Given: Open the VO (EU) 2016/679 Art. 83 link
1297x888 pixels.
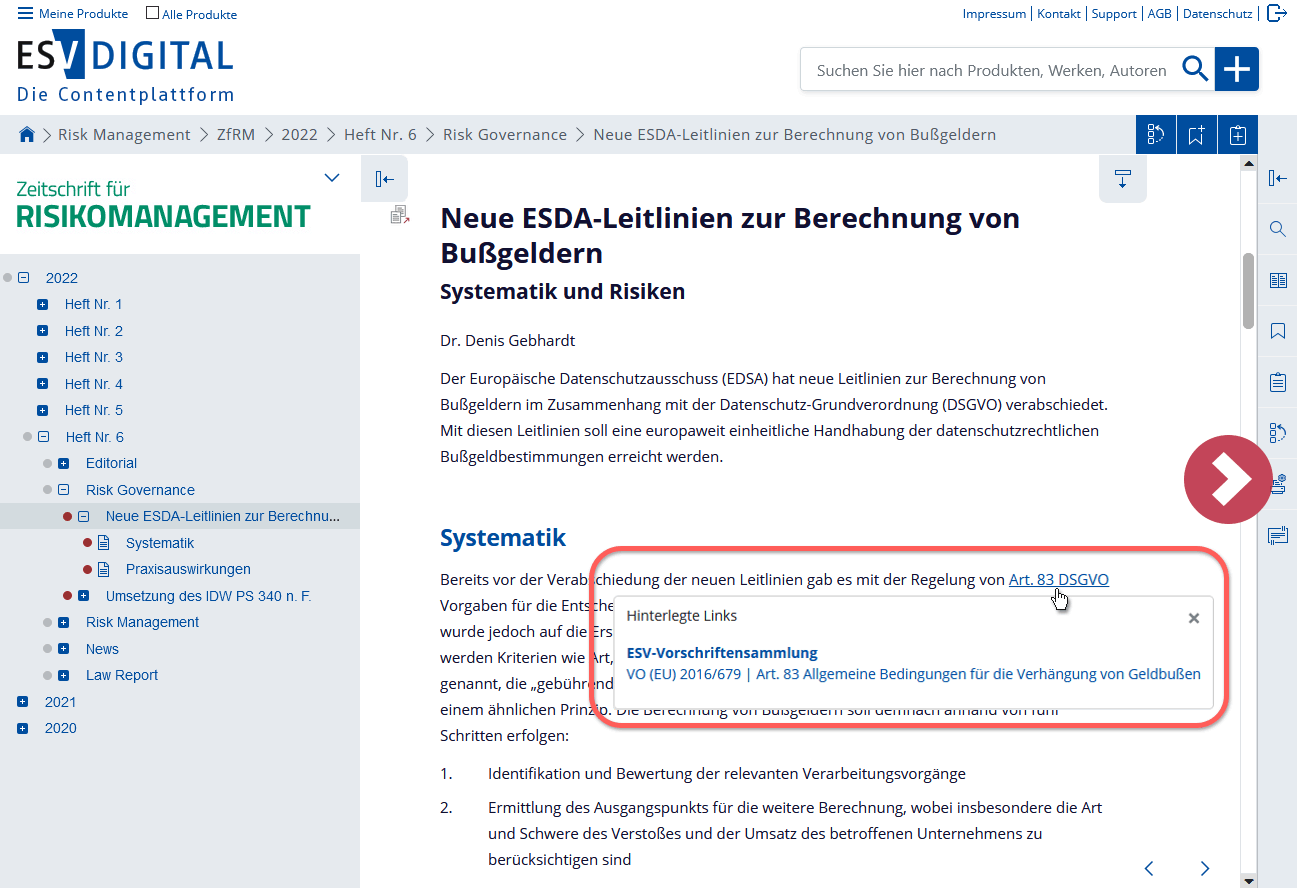Looking at the screenshot, I should tap(912, 674).
